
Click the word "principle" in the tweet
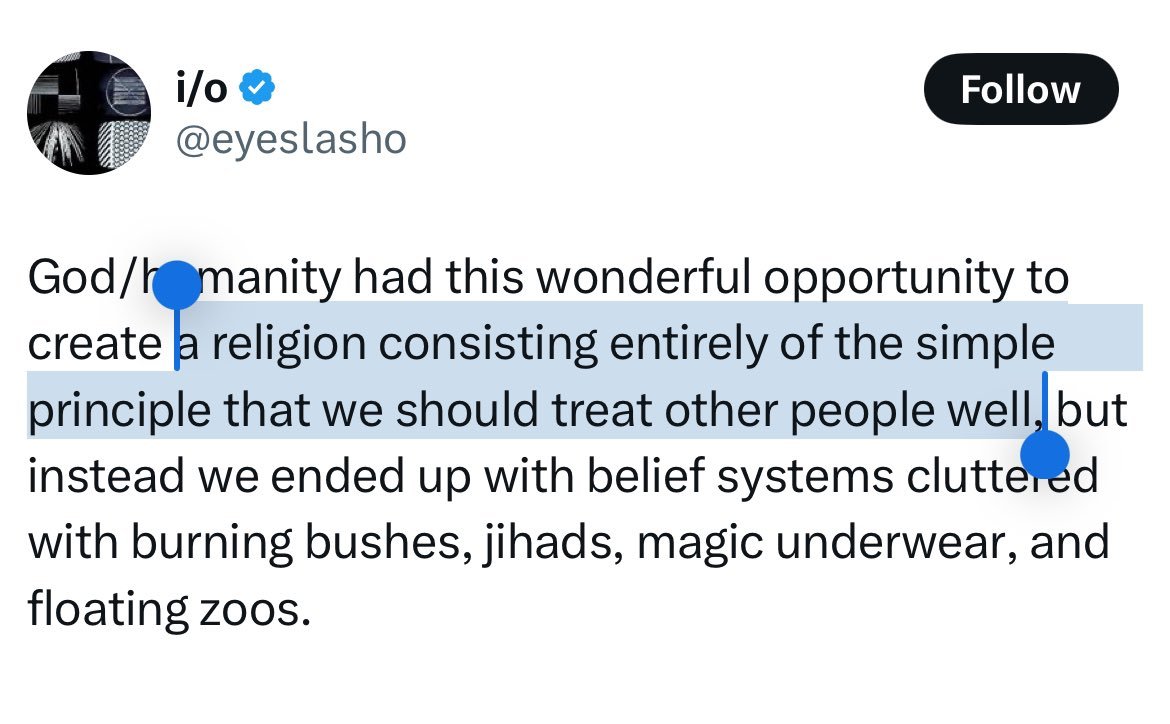click(x=119, y=412)
